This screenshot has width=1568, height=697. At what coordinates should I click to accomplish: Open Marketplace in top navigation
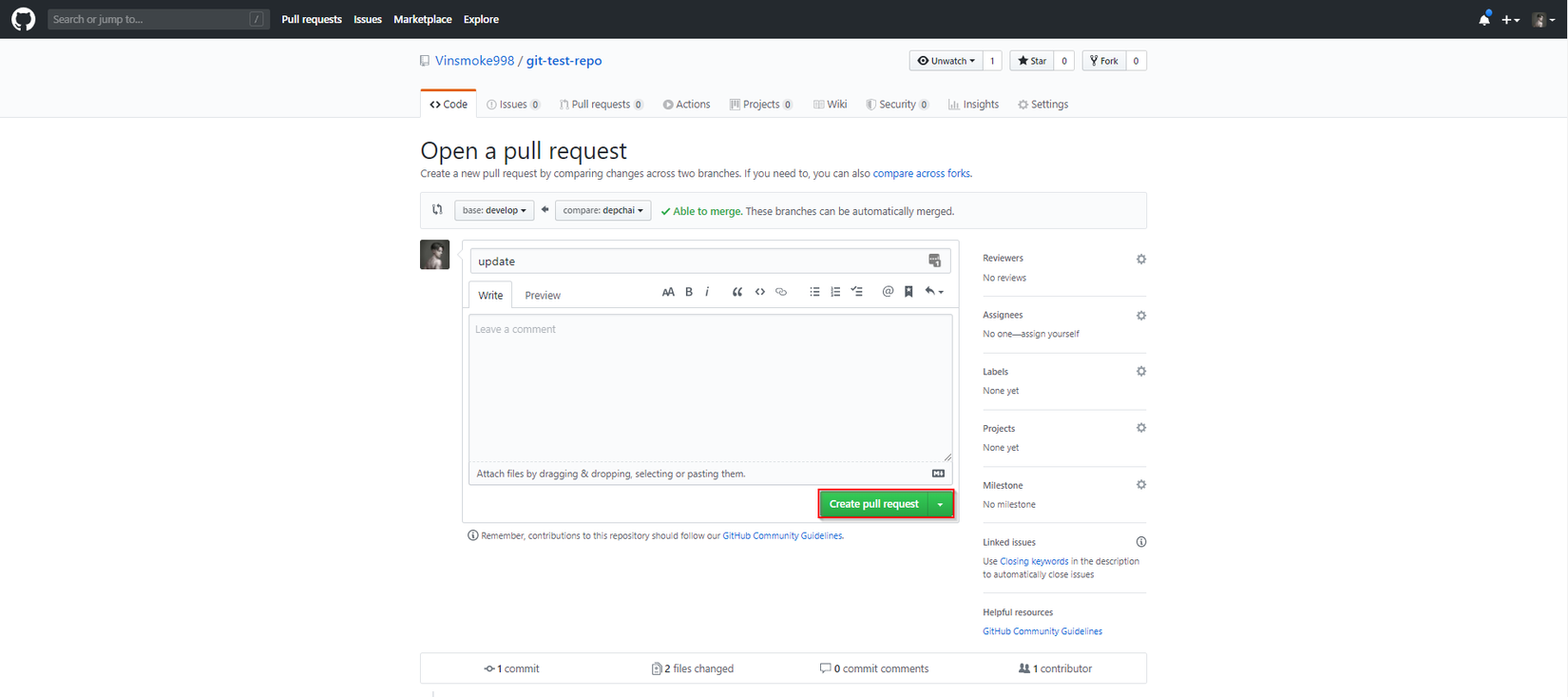click(x=423, y=19)
